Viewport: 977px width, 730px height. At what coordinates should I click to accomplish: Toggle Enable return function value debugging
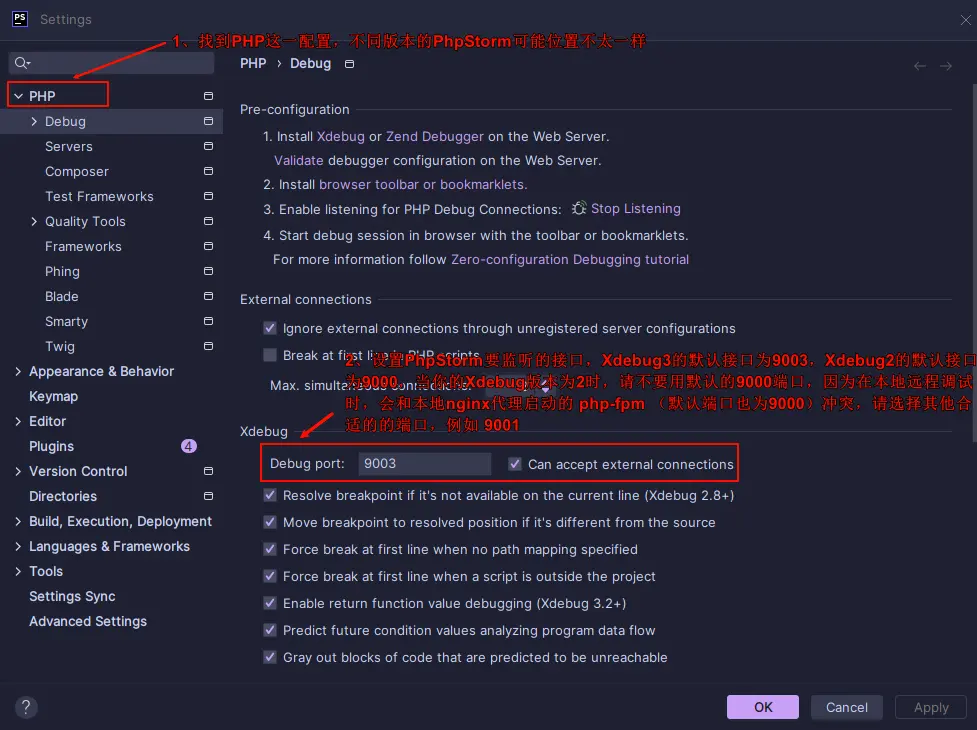point(270,603)
